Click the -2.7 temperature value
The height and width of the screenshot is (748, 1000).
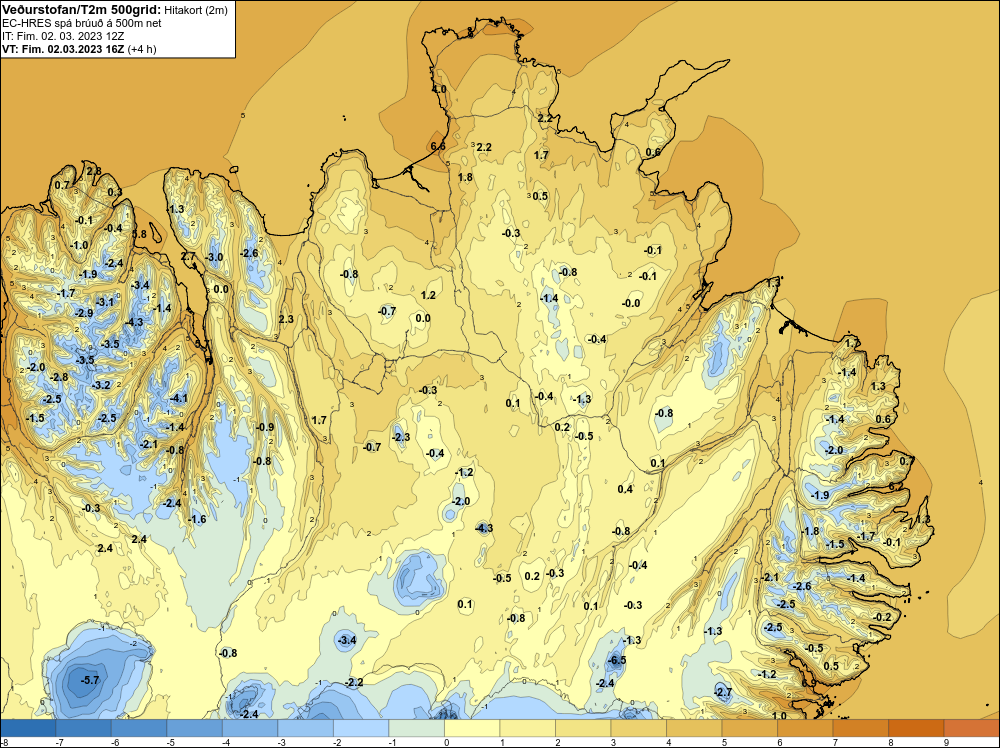(723, 692)
